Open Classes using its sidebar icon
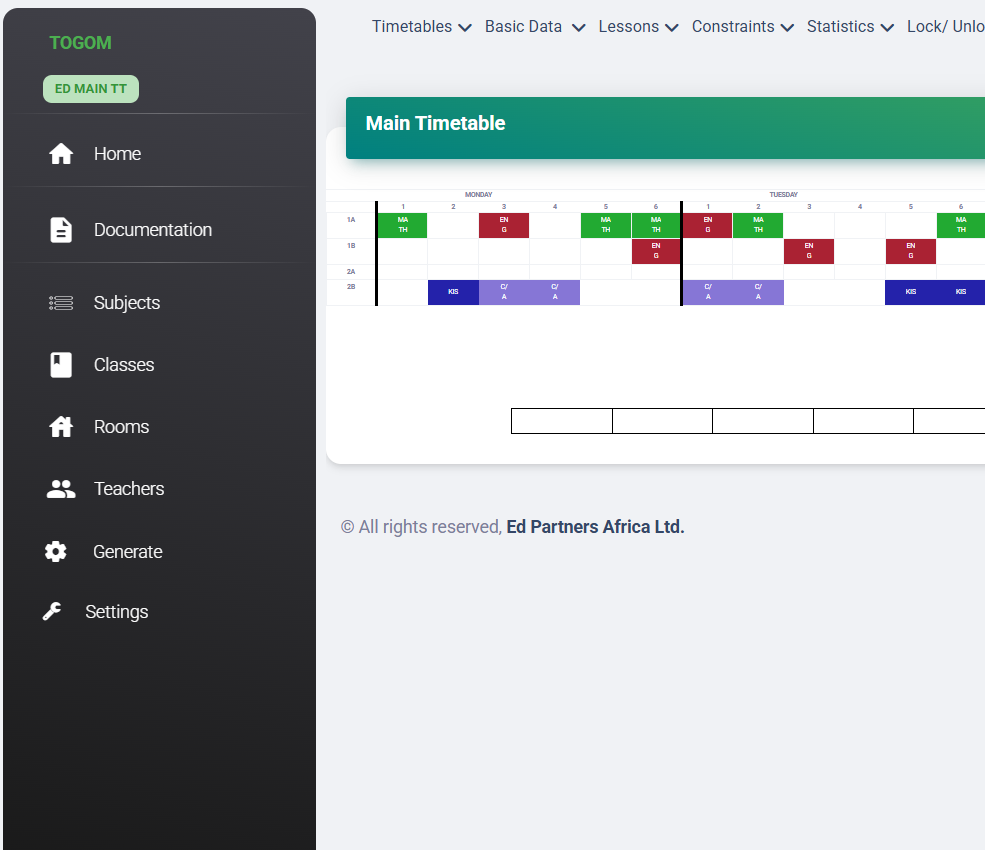This screenshot has width=985, height=850. tap(60, 364)
